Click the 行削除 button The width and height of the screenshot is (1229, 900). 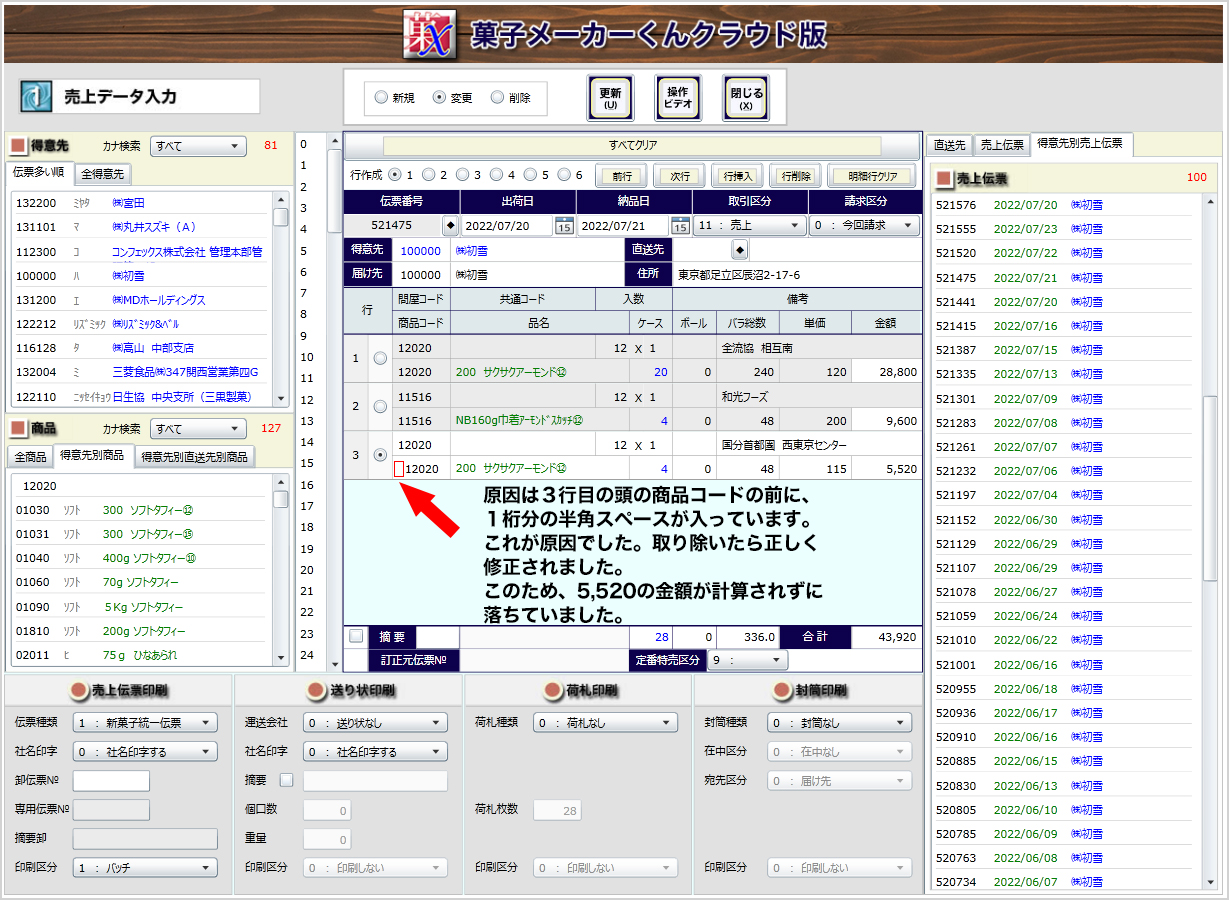[x=795, y=176]
